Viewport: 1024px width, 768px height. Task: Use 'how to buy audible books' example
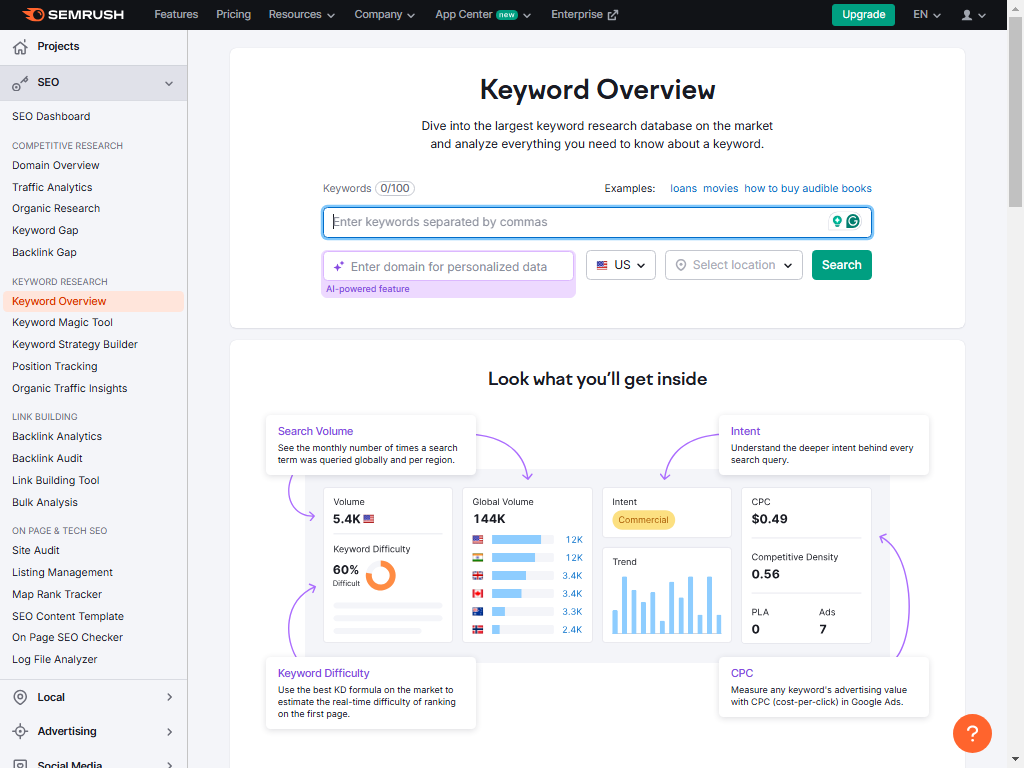808,189
